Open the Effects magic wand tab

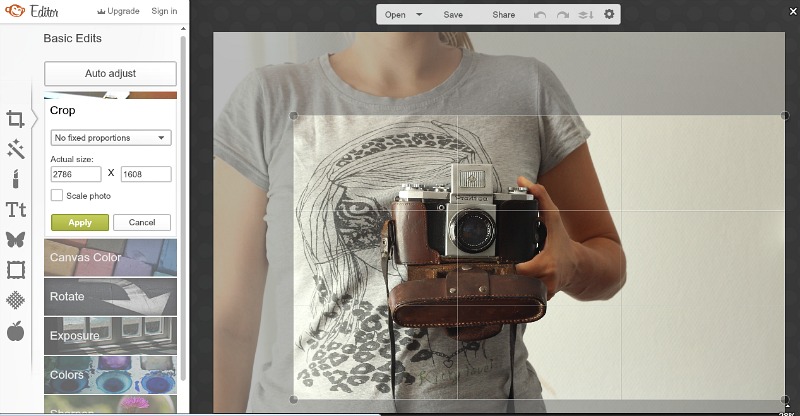point(16,149)
